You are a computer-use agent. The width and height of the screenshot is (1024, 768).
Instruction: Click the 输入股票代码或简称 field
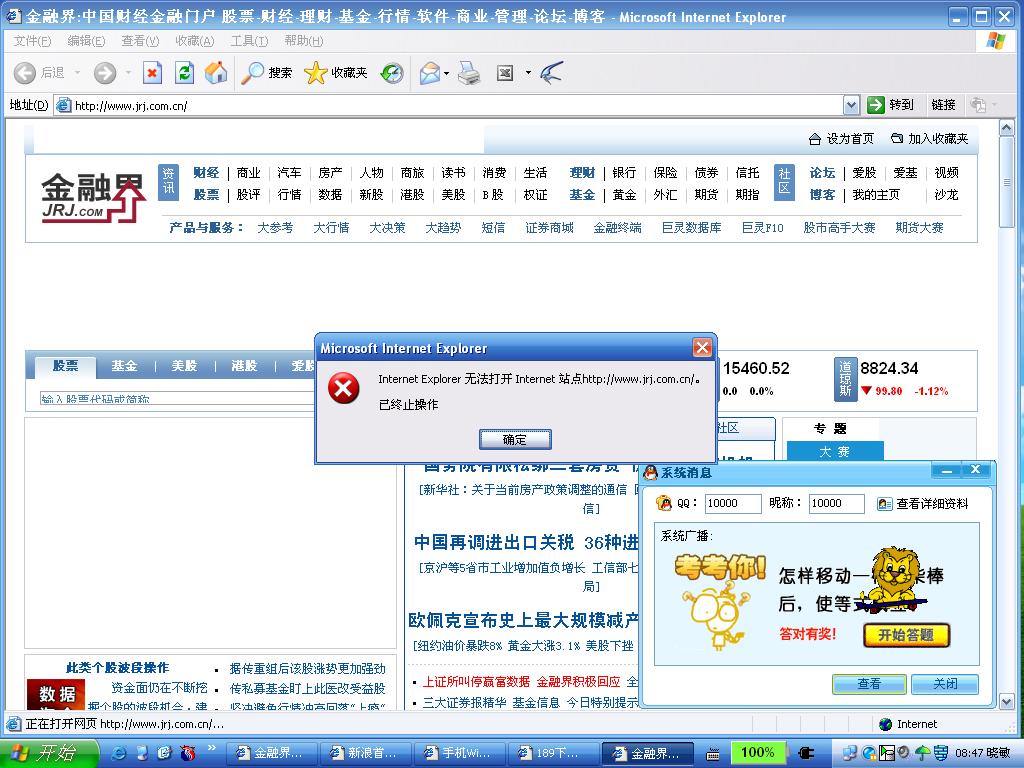[x=176, y=398]
